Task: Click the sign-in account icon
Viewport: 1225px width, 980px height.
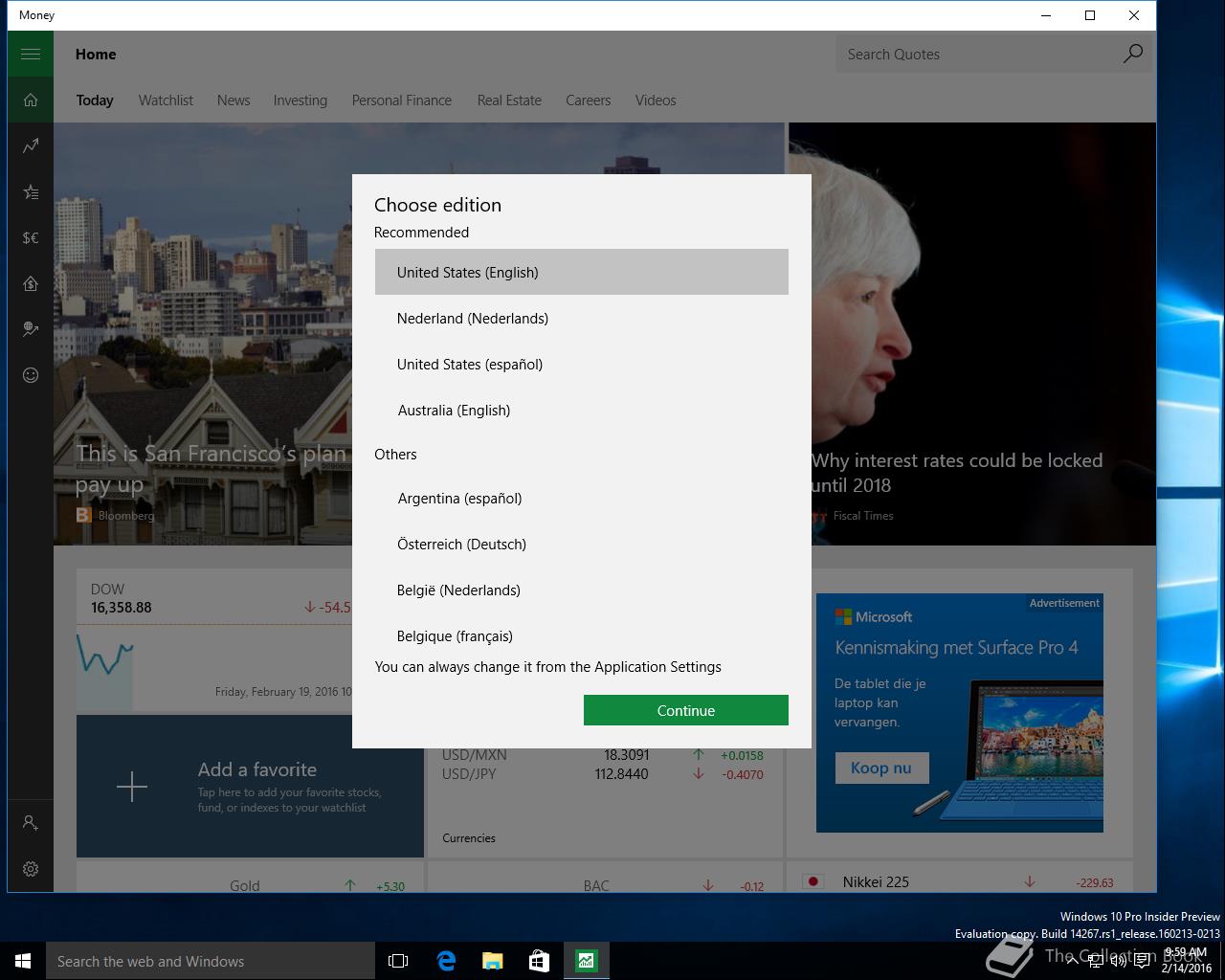Action: coord(31,823)
